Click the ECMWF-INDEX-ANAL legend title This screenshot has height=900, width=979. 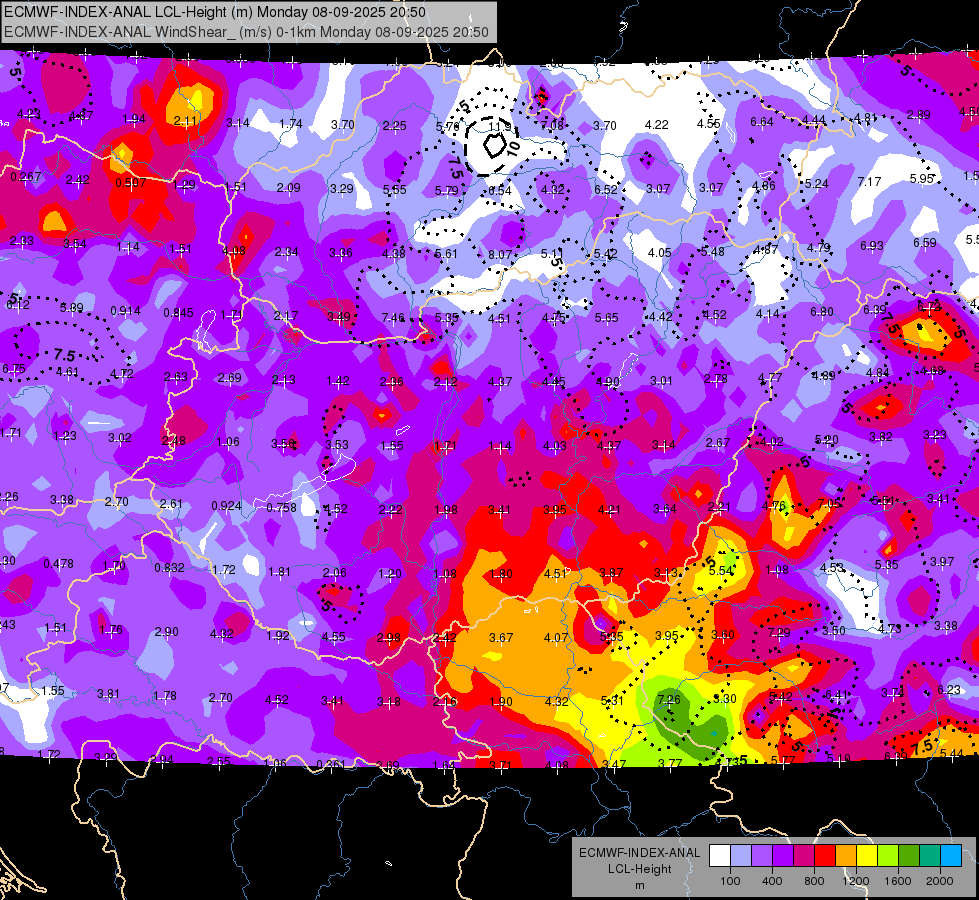pyautogui.click(x=639, y=853)
